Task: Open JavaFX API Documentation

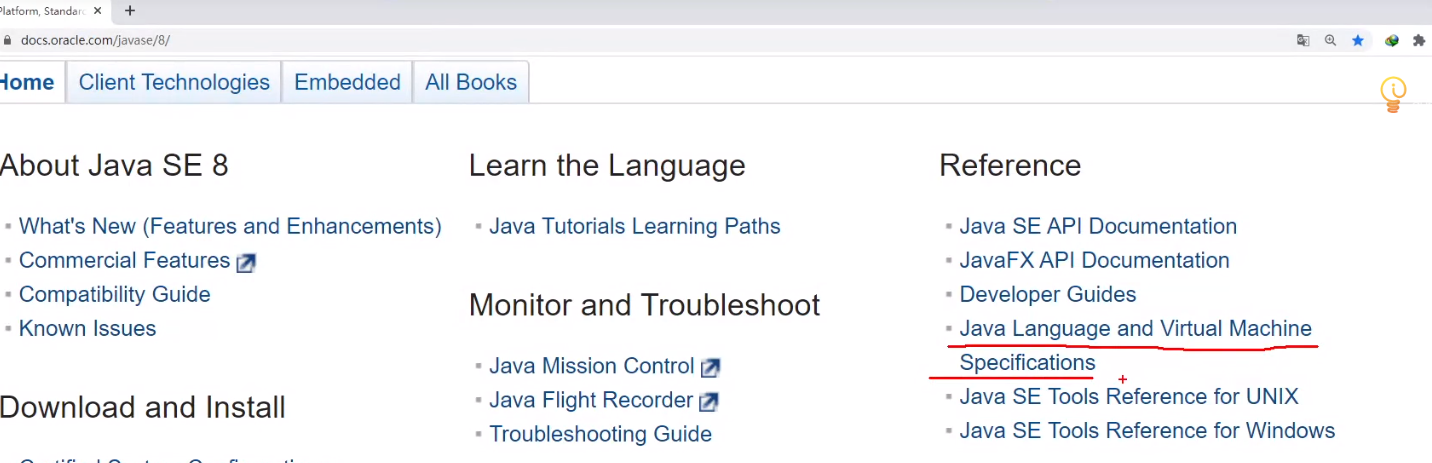Action: 1094,261
